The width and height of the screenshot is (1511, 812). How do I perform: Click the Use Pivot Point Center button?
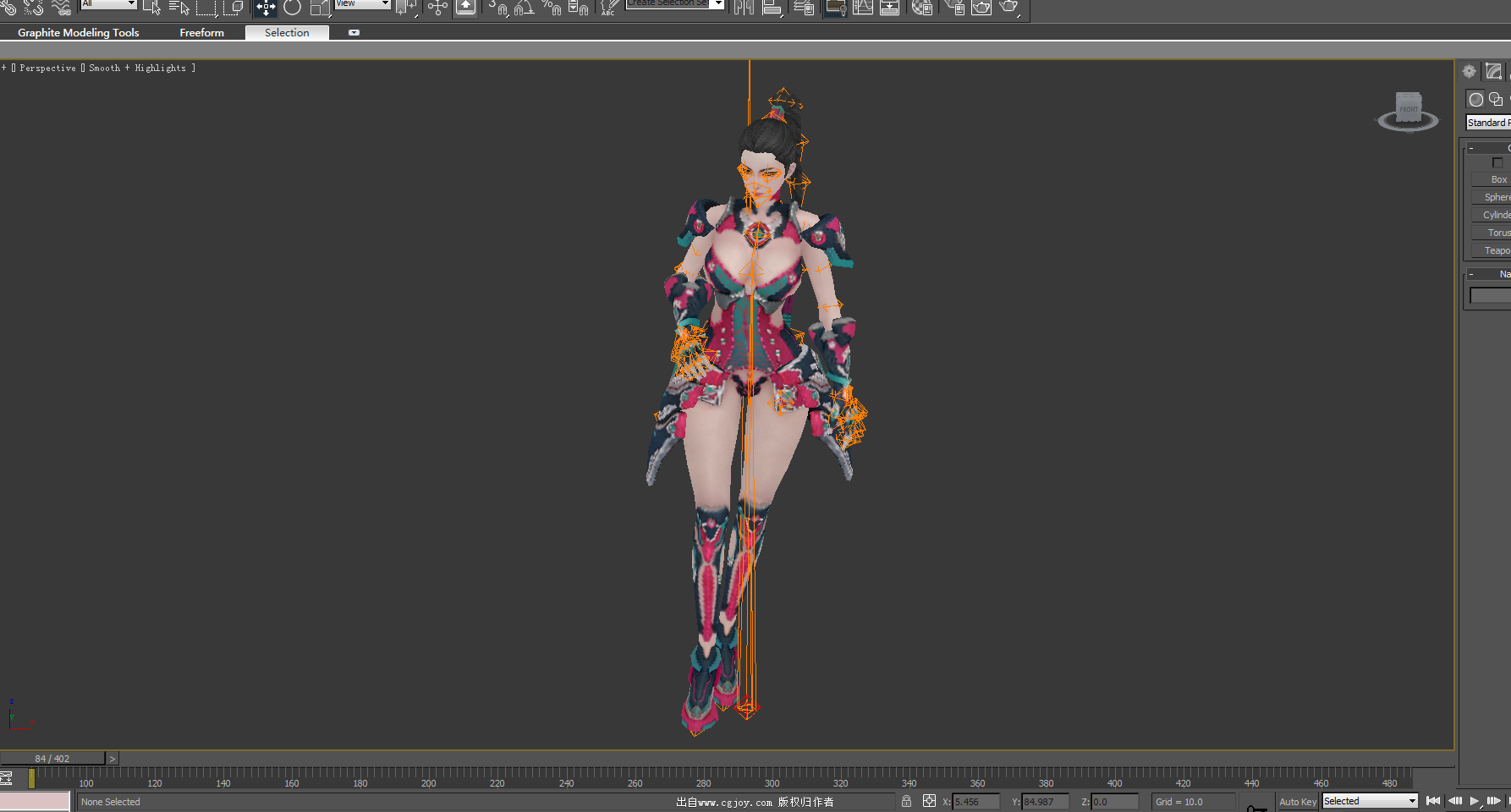pos(406,8)
